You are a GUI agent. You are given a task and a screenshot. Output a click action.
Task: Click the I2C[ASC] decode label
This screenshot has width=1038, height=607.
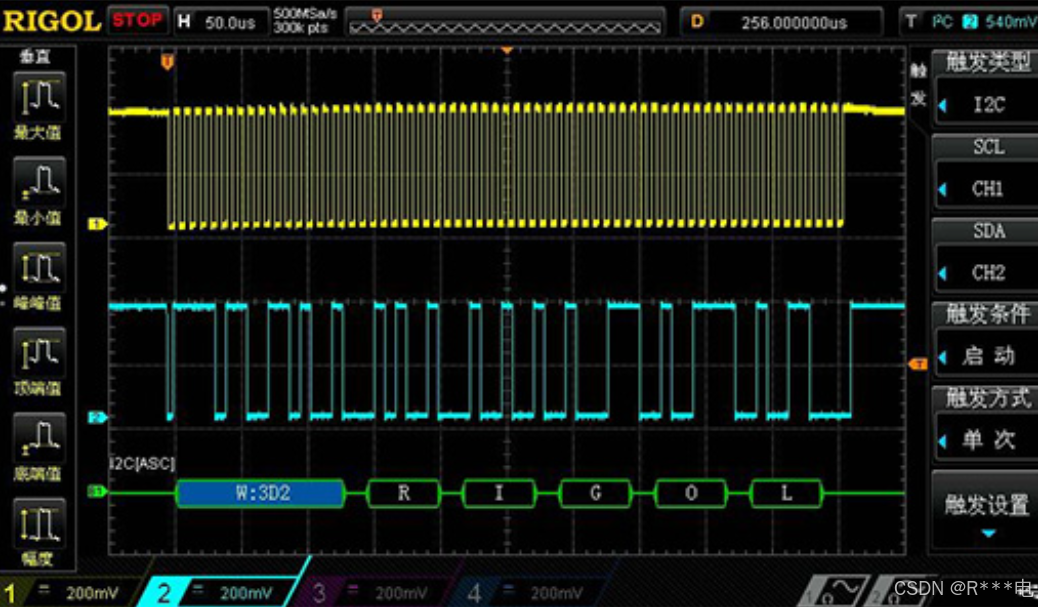coord(142,463)
